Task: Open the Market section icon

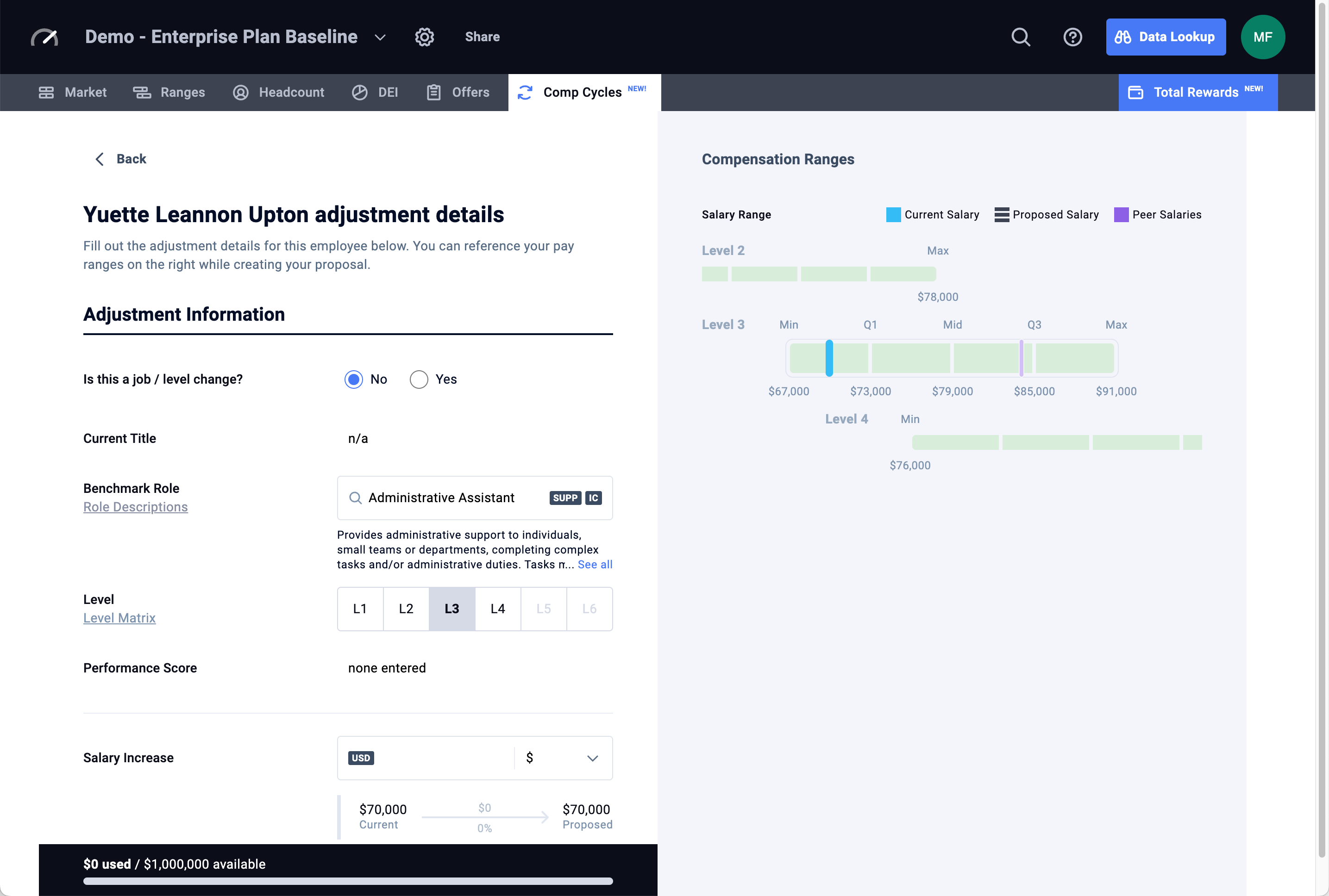Action: click(47, 92)
